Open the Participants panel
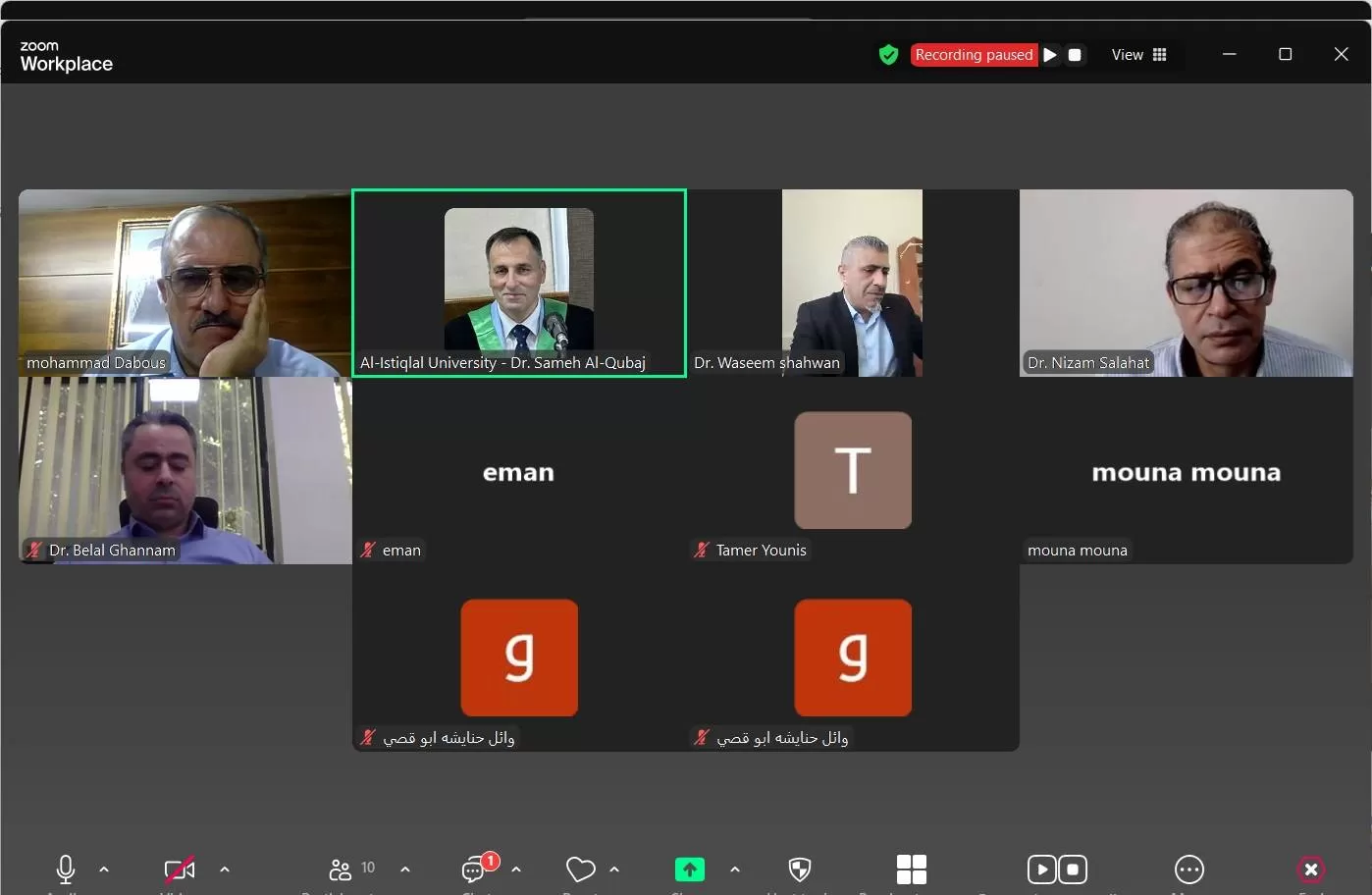 tap(341, 869)
